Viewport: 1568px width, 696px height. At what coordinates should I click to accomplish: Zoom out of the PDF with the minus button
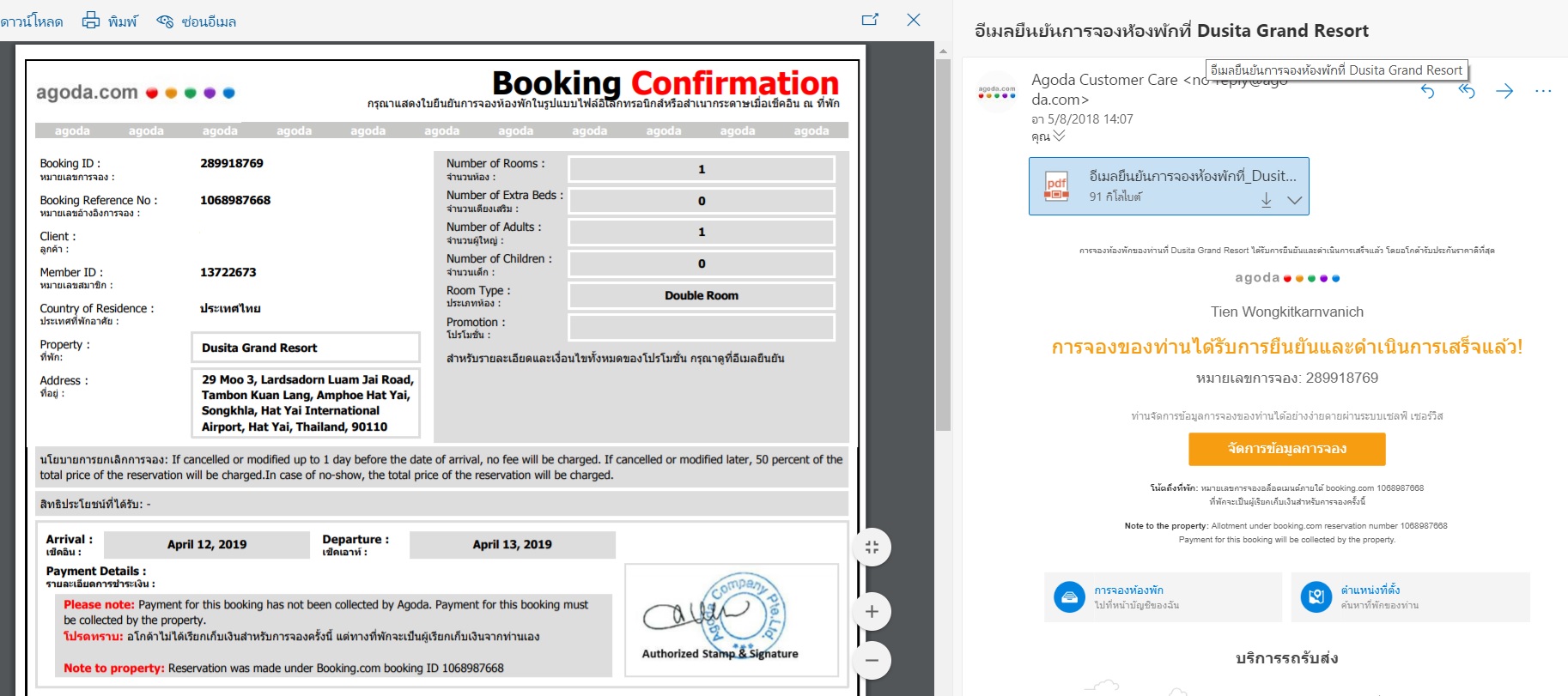tap(872, 660)
